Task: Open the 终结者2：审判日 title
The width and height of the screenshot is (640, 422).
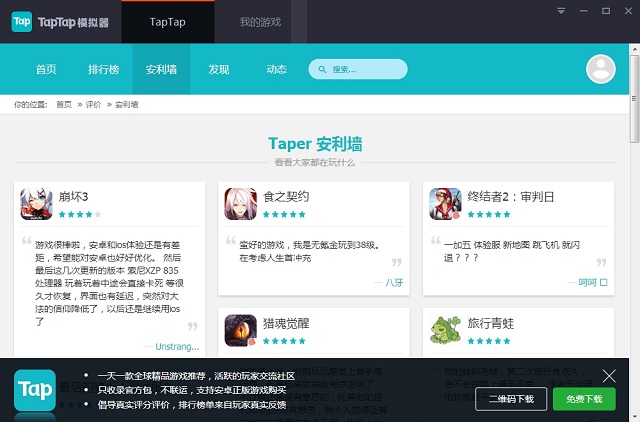Action: coord(511,197)
